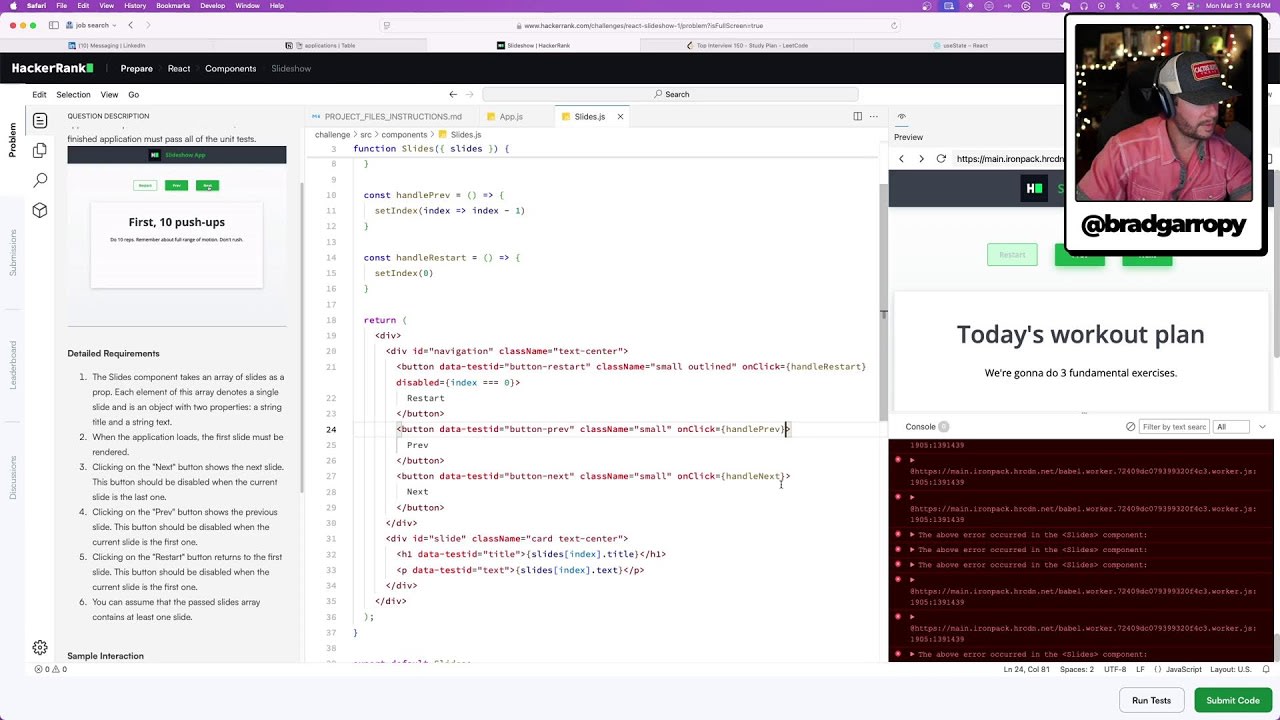The image size is (1280, 720).
Task: Click the Restart button in the preview
Action: 1012,255
